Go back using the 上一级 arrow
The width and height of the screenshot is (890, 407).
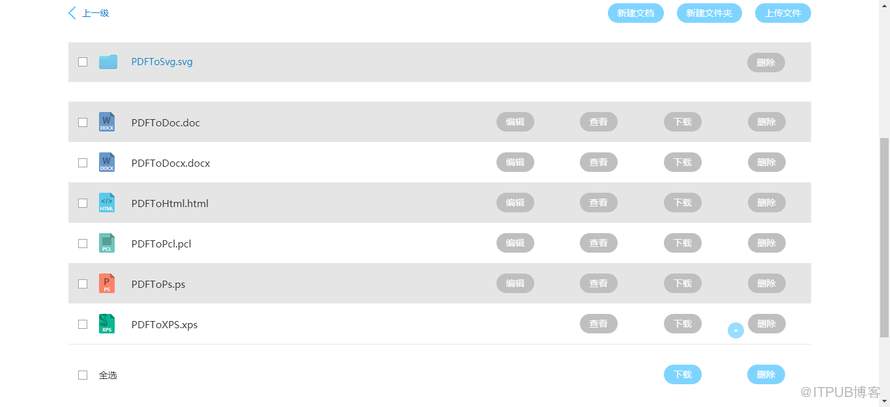(72, 13)
